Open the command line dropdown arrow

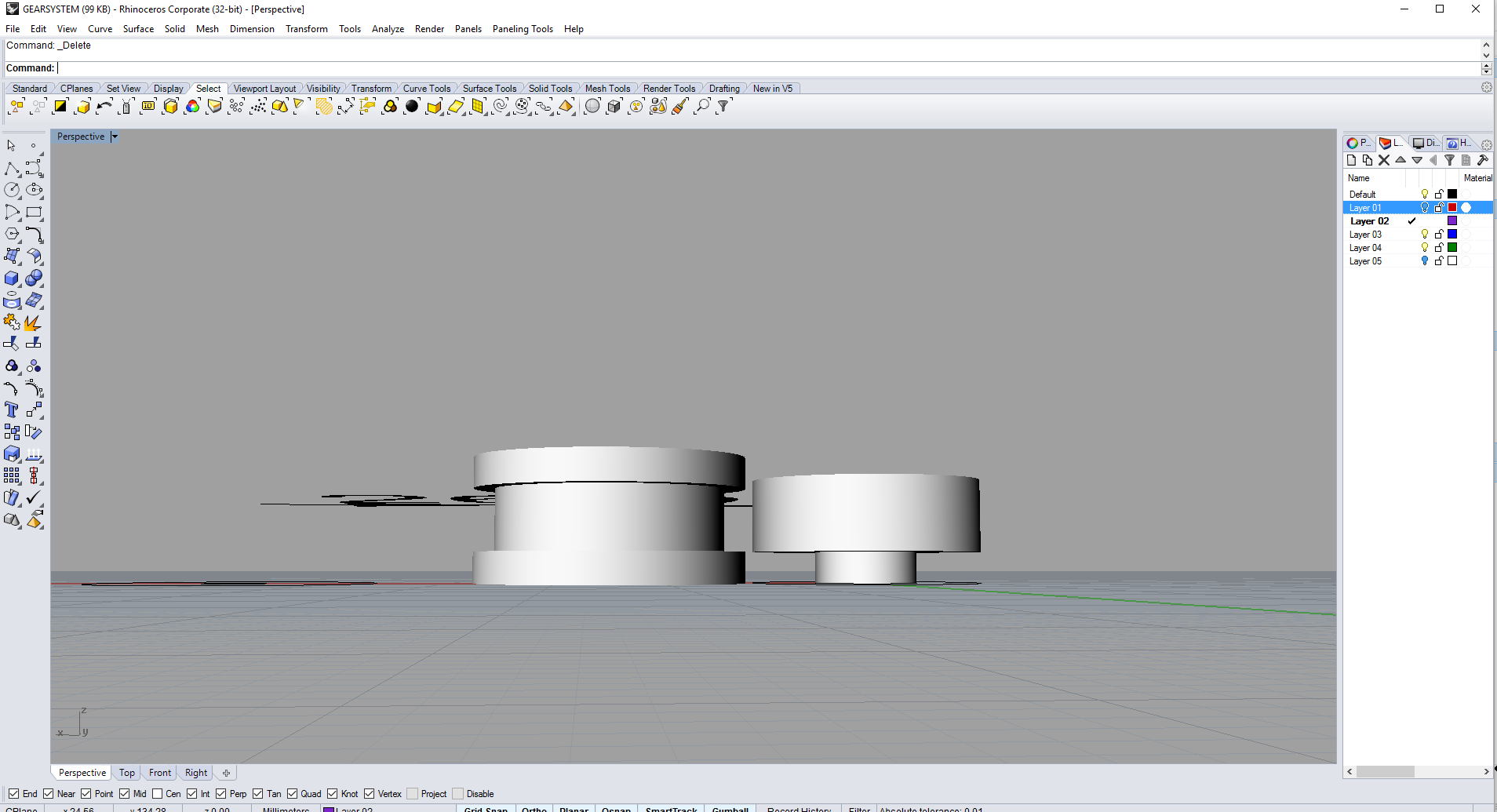click(x=1486, y=68)
